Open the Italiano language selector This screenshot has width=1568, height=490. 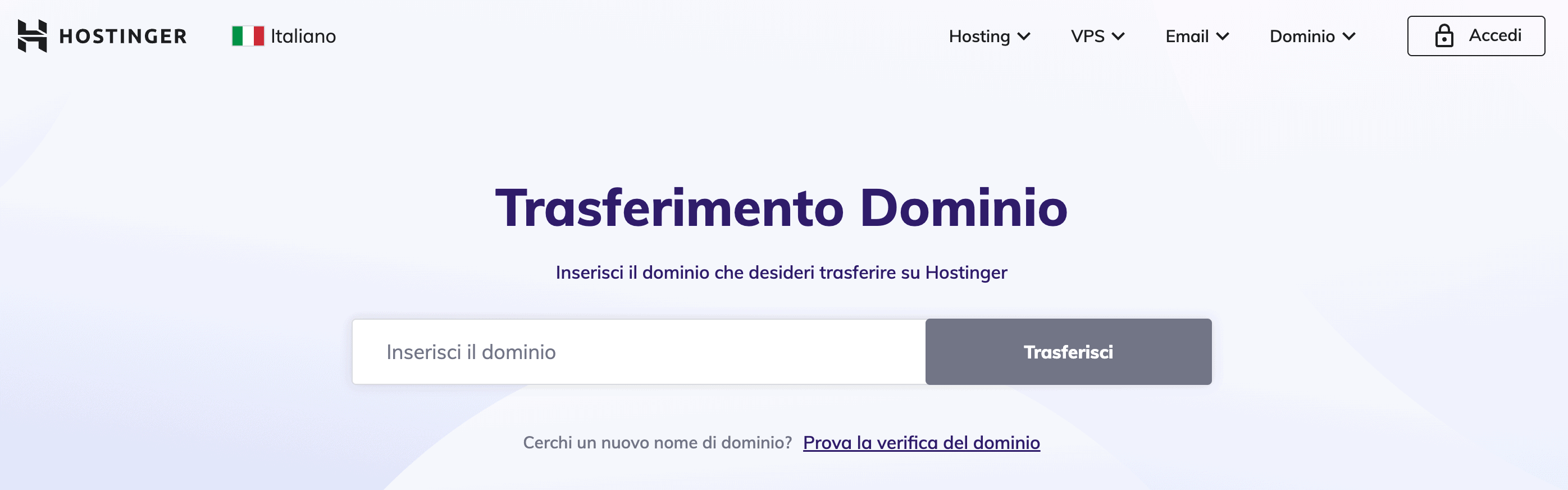click(303, 37)
